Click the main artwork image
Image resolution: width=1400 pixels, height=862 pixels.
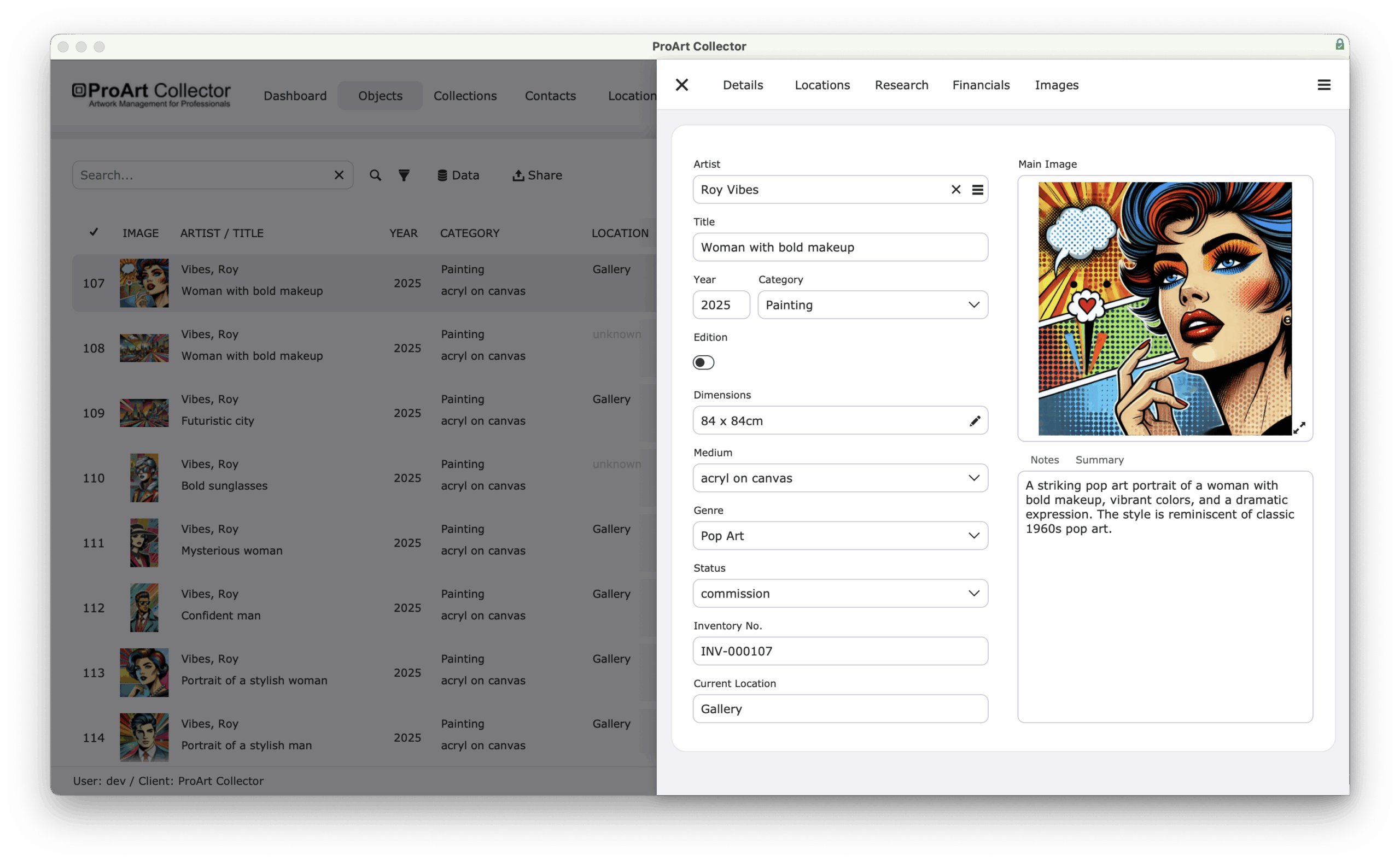[1164, 308]
